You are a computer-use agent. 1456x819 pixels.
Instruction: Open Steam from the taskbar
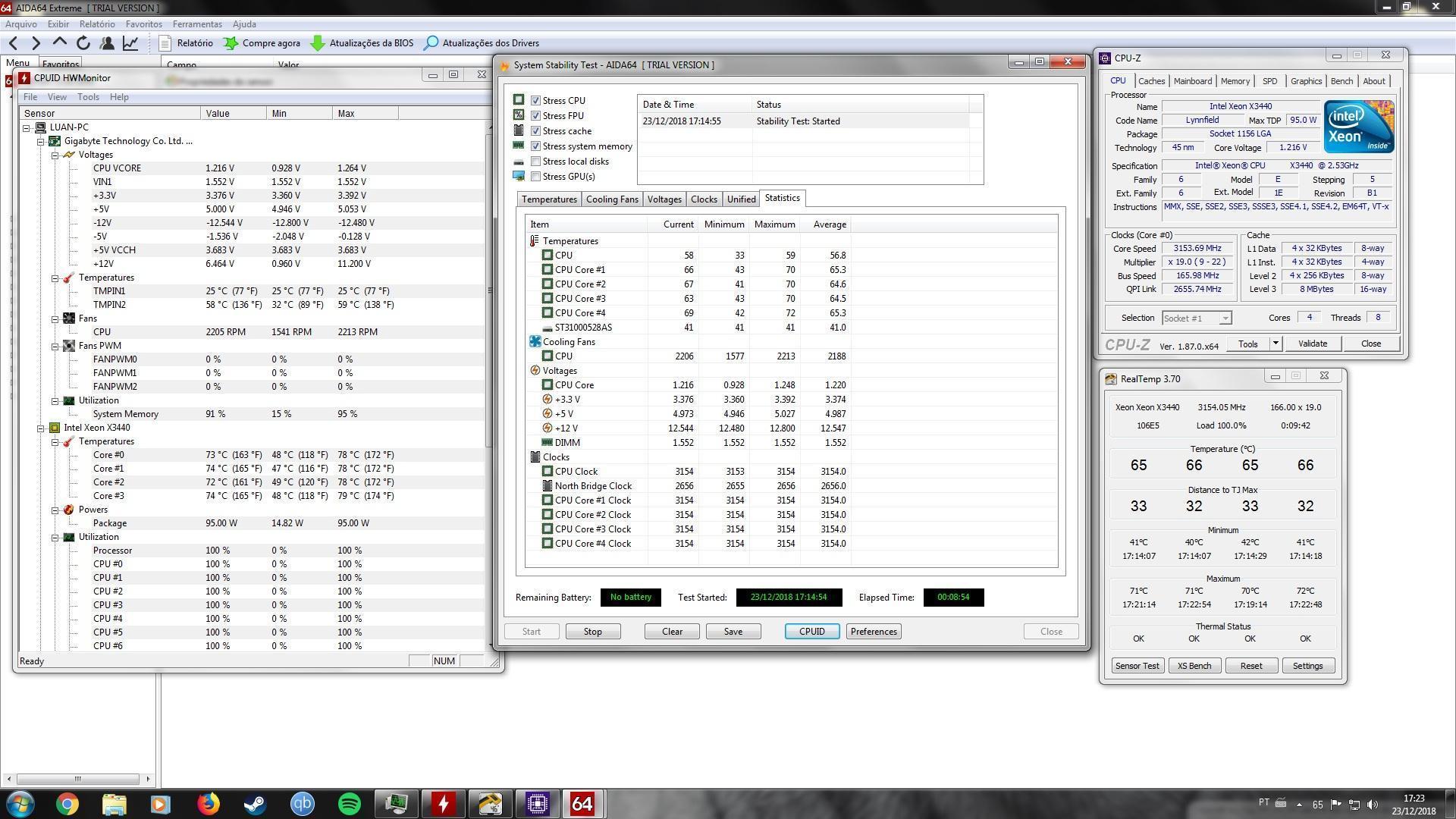255,804
